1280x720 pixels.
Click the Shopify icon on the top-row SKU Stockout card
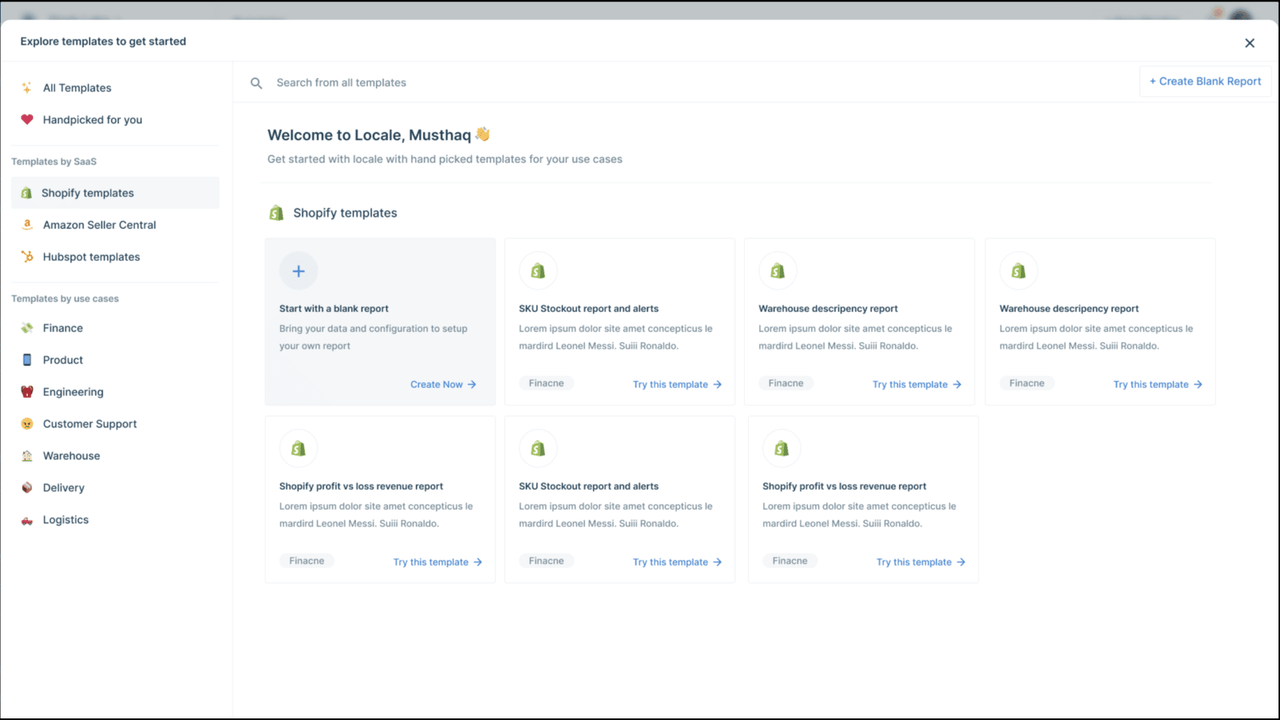click(538, 271)
